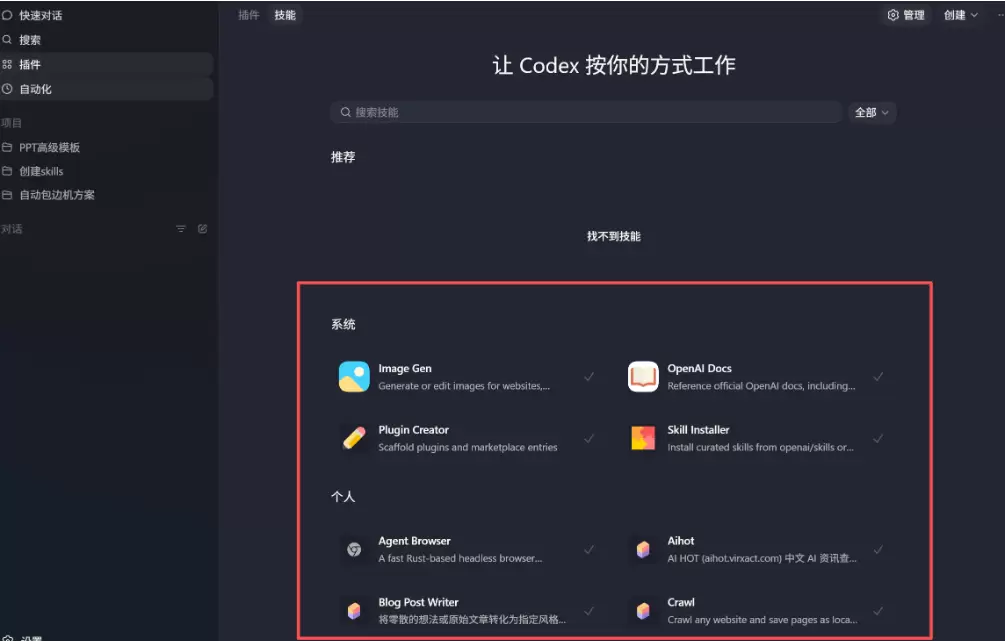
Task: Open the 全部 filter dropdown
Action: point(872,112)
